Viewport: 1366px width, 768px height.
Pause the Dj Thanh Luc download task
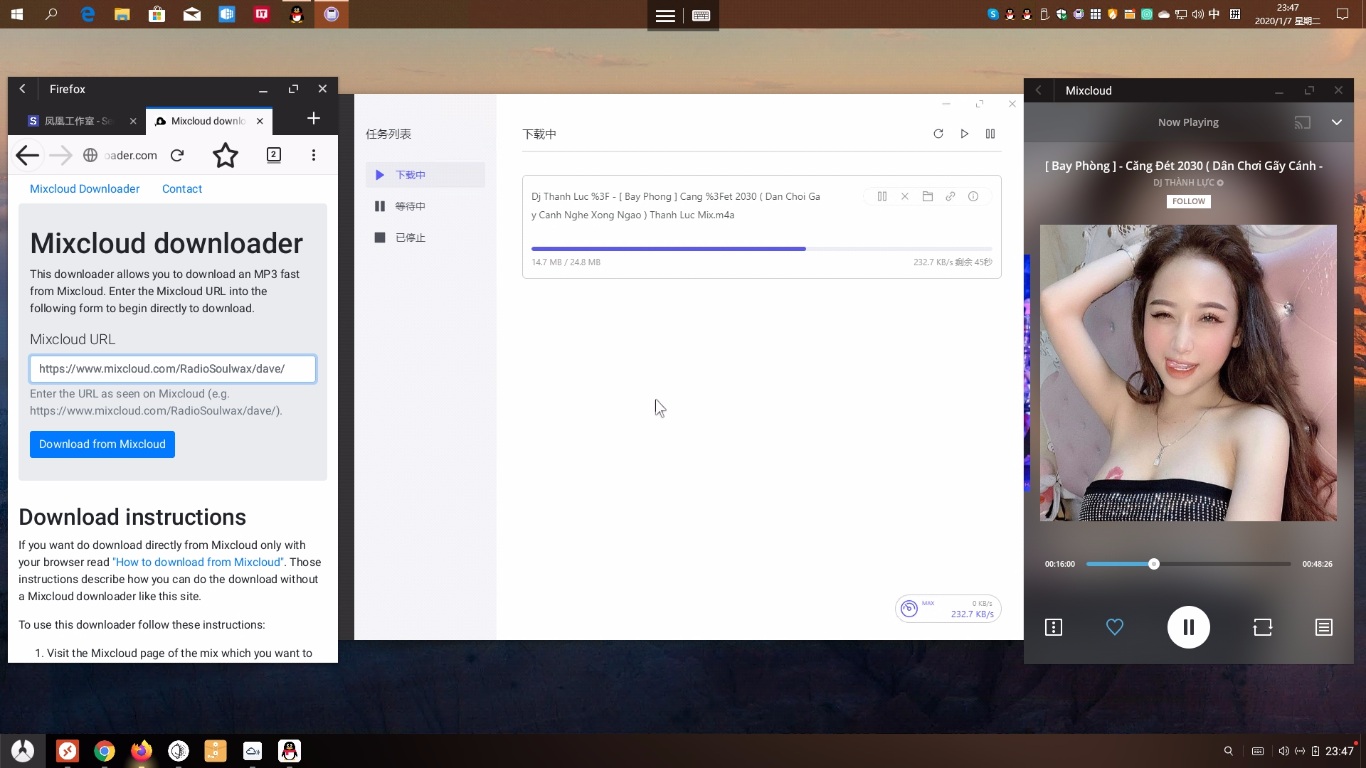882,197
